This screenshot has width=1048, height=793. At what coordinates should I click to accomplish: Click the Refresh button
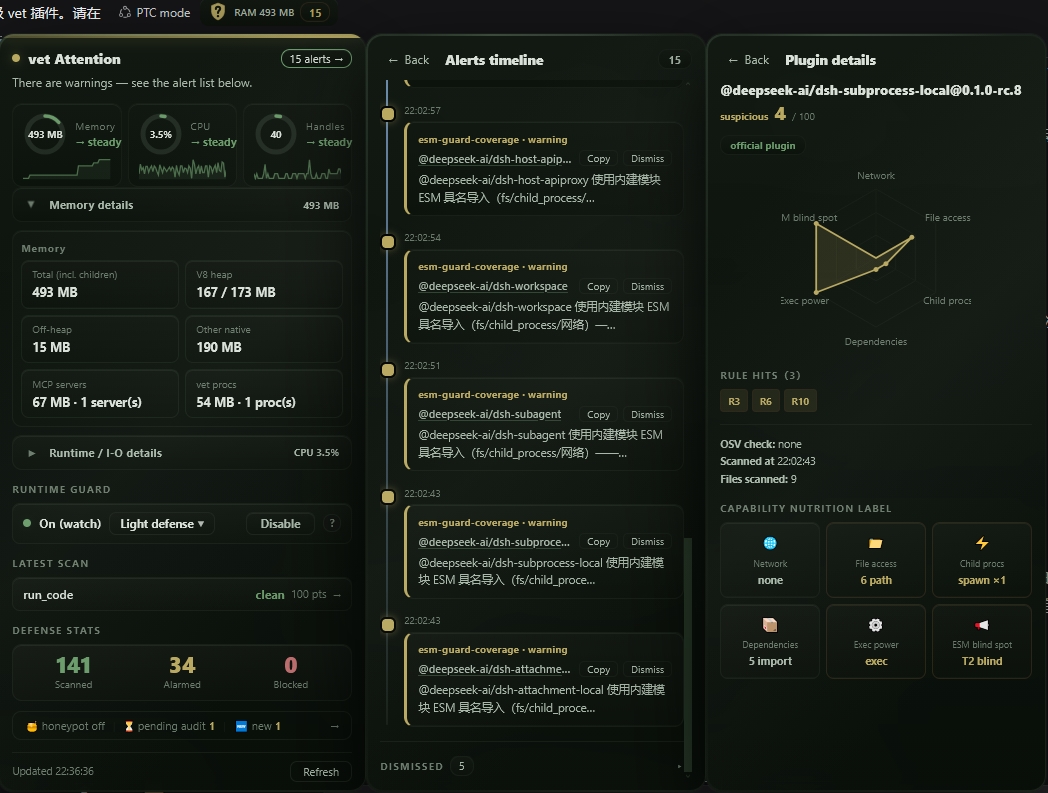[x=321, y=772]
